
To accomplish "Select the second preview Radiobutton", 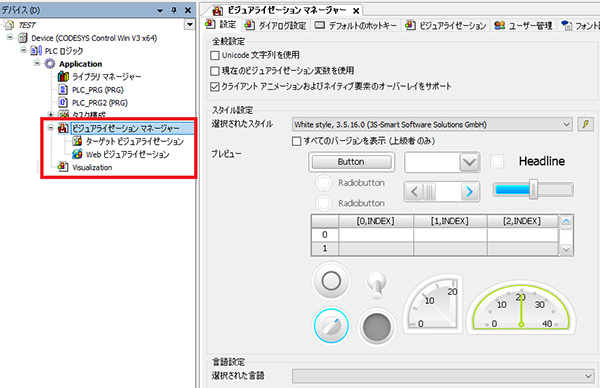I will [323, 203].
